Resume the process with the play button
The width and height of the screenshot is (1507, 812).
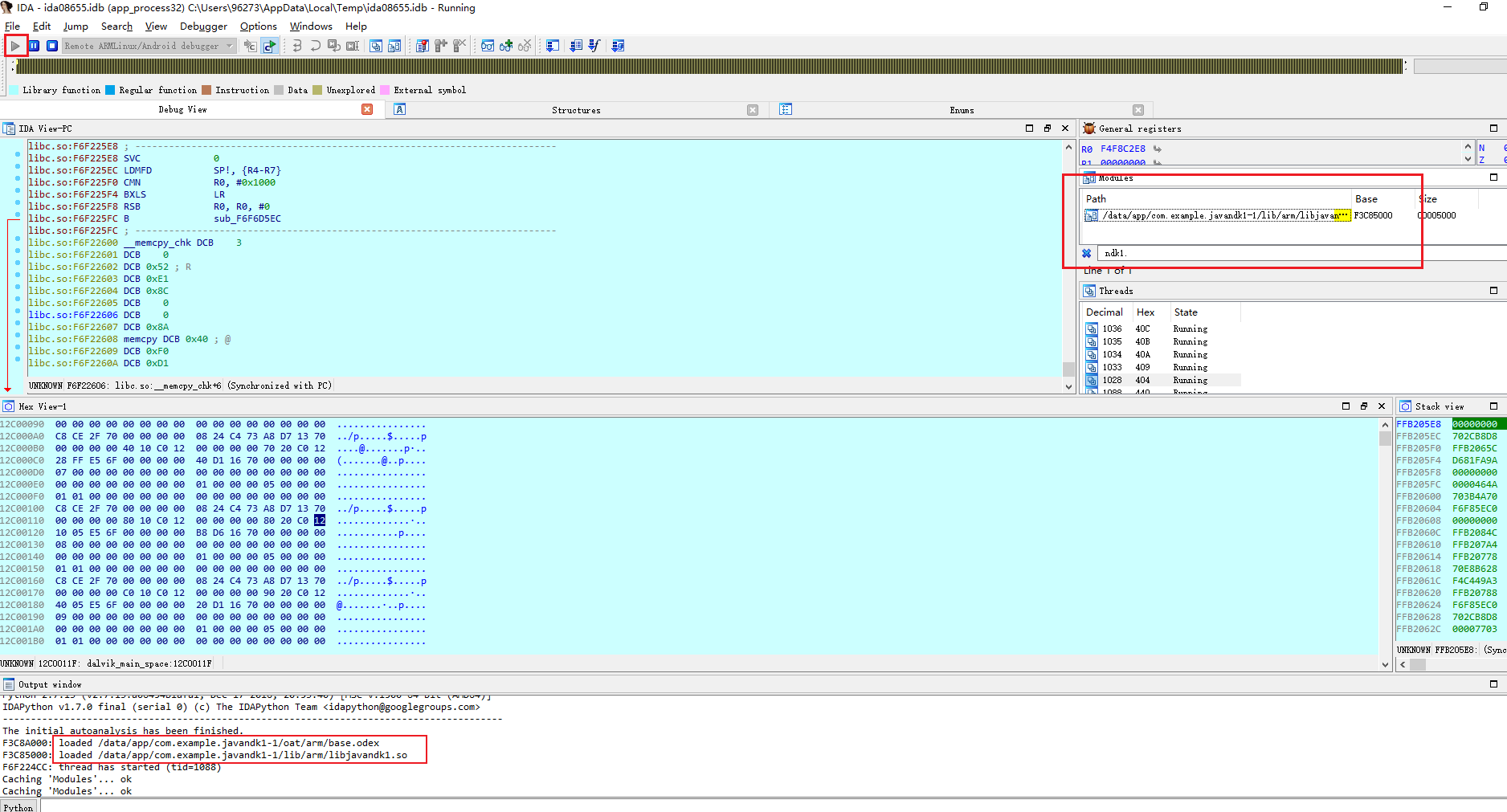click(x=15, y=46)
